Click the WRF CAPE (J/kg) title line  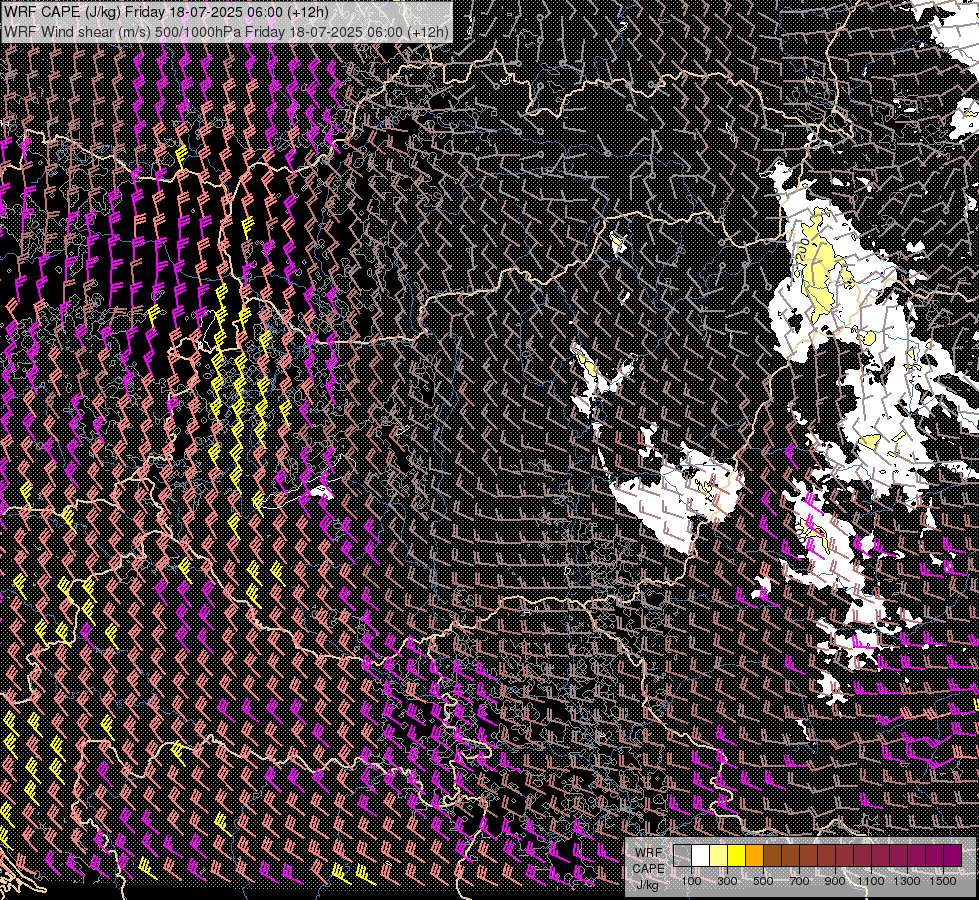click(x=166, y=12)
